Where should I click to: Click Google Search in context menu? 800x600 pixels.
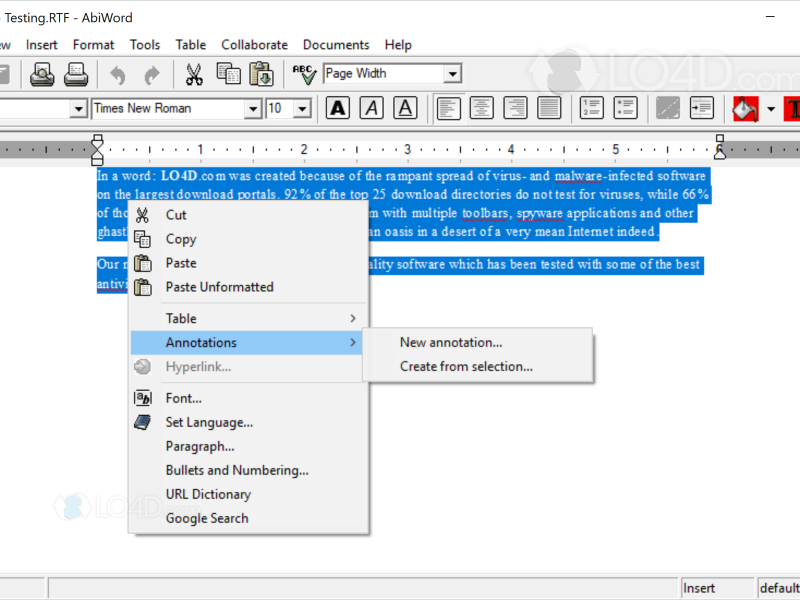pyautogui.click(x=248, y=518)
